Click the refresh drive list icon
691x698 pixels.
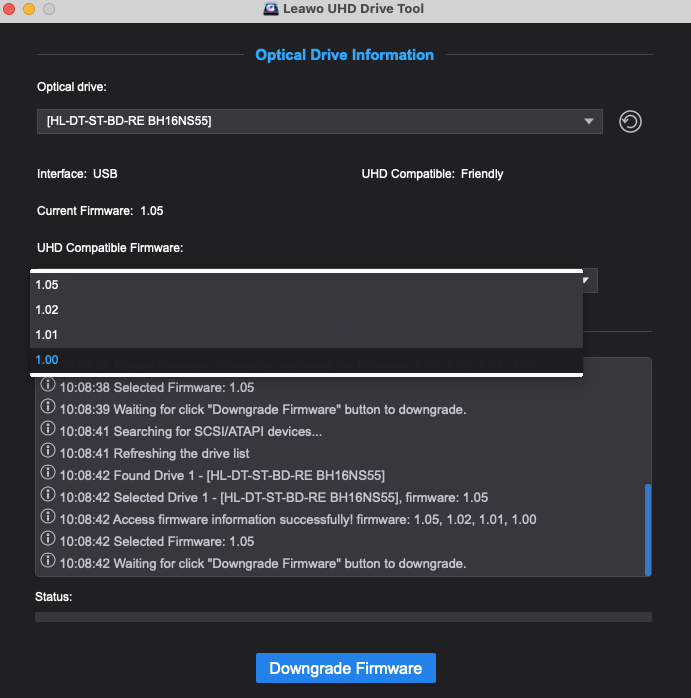tap(630, 121)
